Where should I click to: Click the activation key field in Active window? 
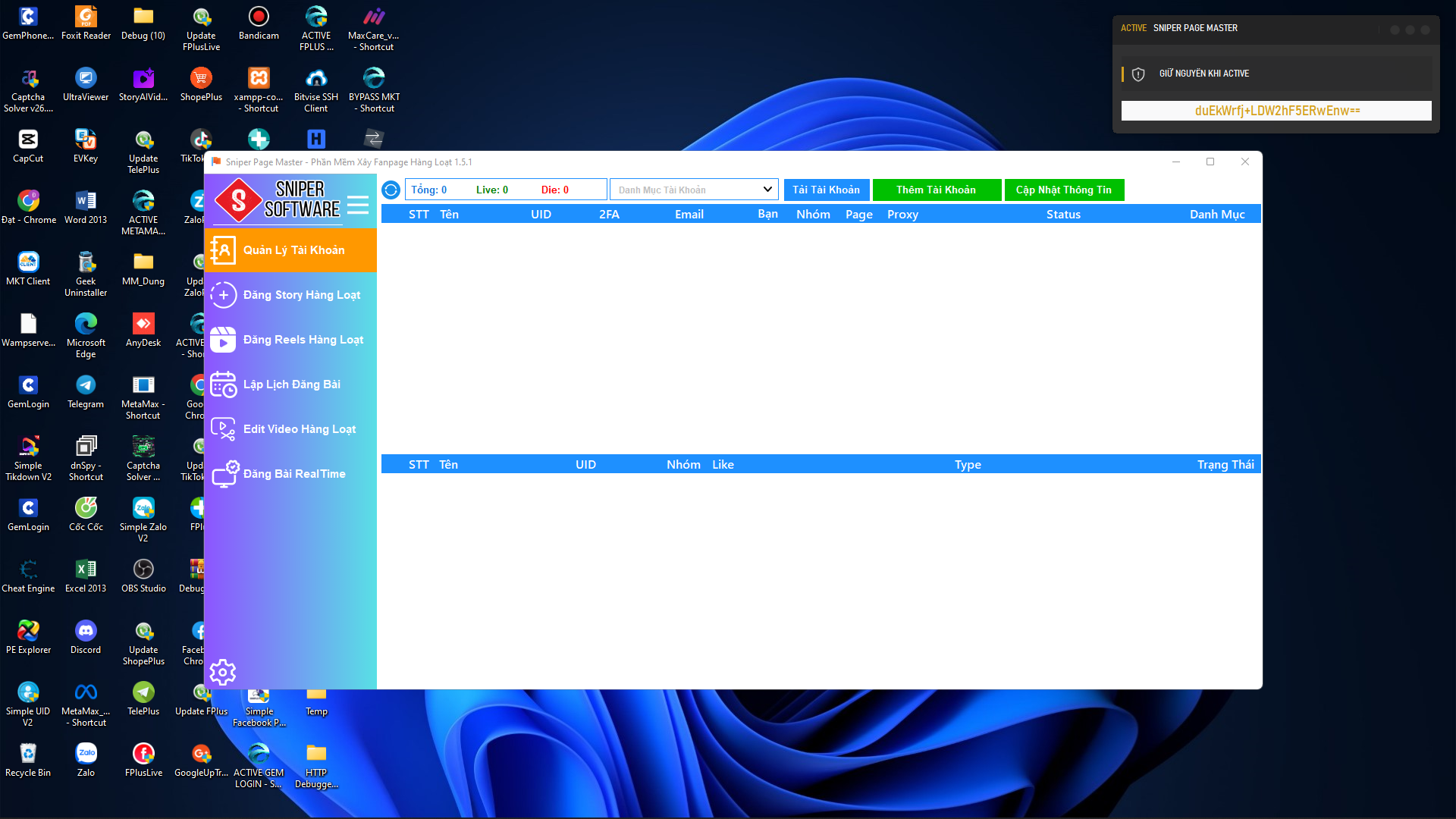(x=1276, y=111)
